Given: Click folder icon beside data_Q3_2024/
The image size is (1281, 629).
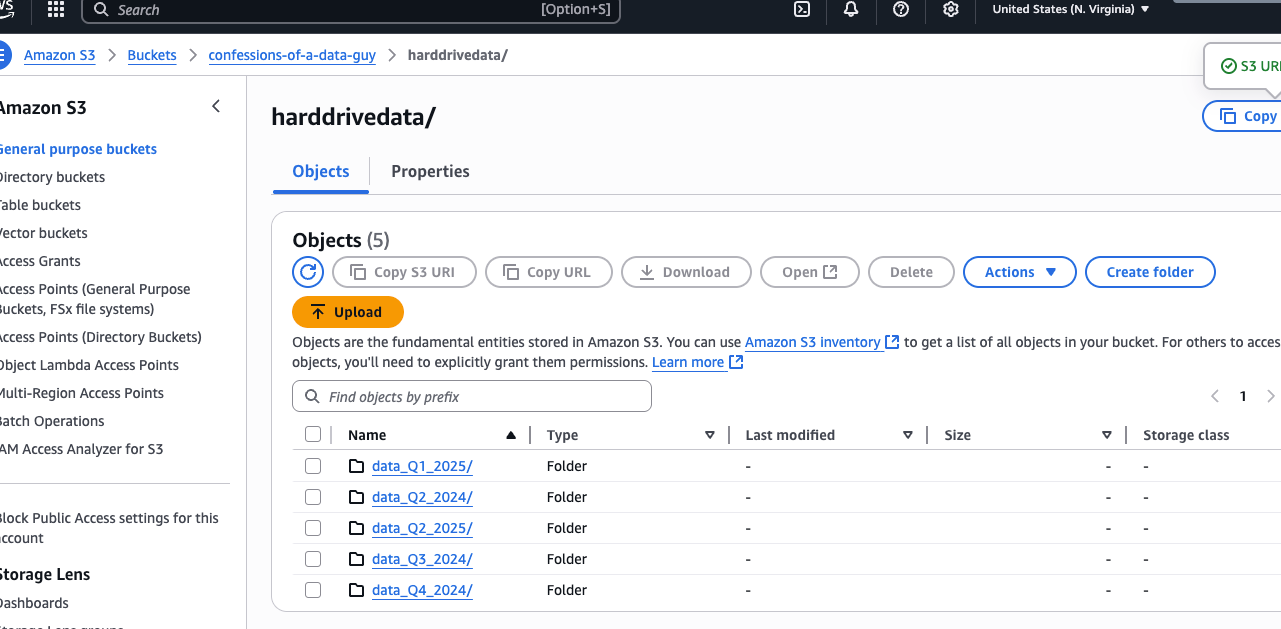Looking at the screenshot, I should pos(356,559).
